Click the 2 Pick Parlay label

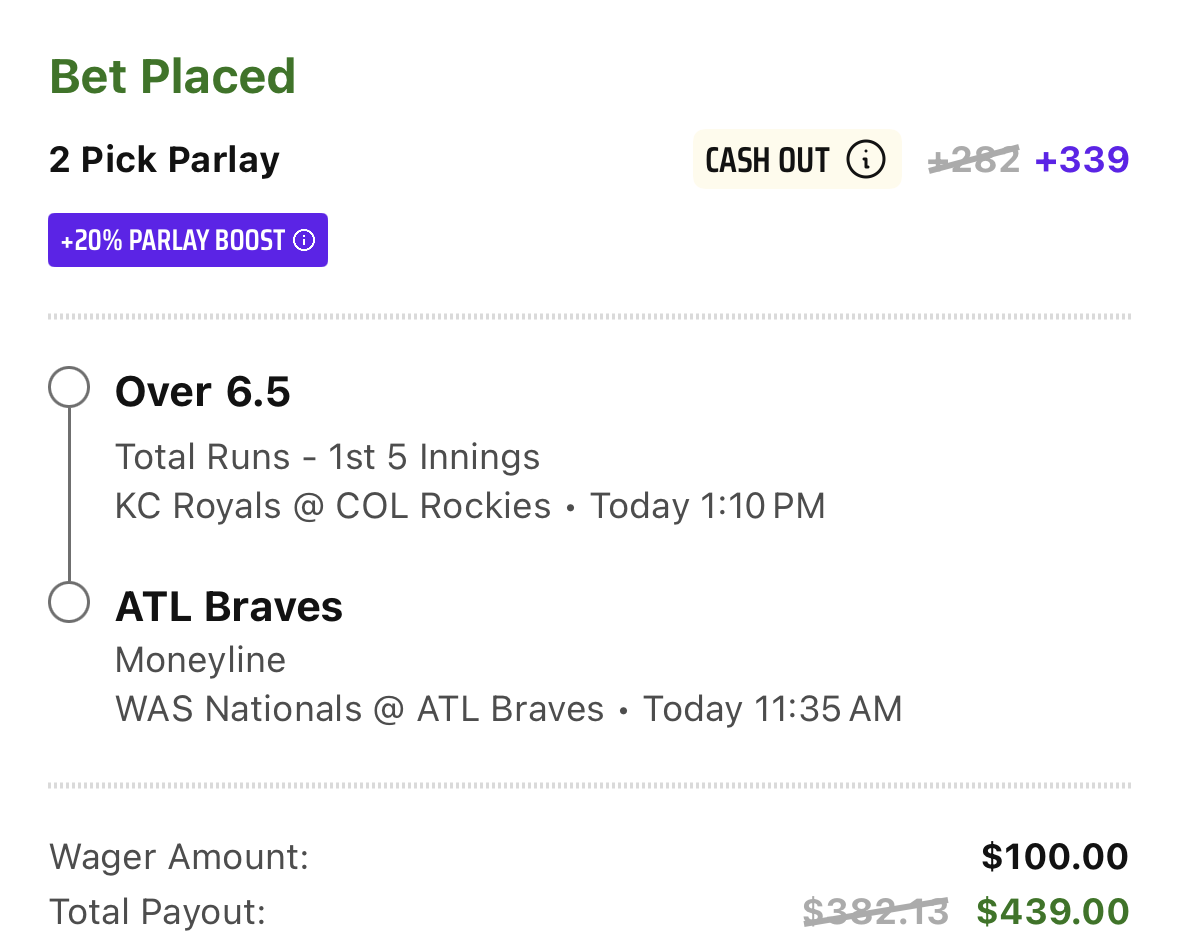click(164, 159)
